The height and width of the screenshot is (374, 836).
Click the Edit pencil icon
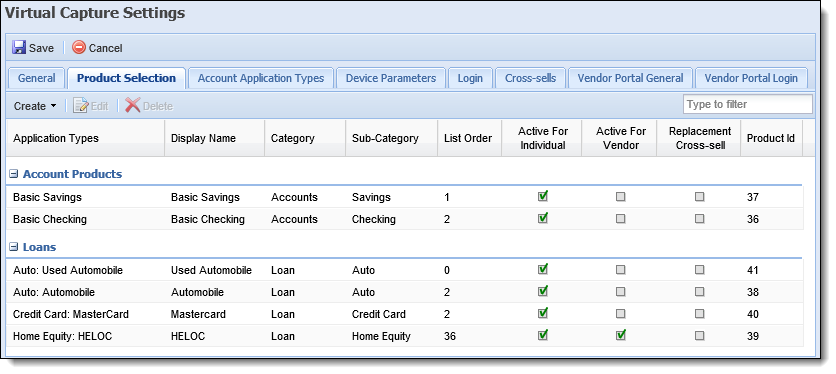(x=81, y=106)
